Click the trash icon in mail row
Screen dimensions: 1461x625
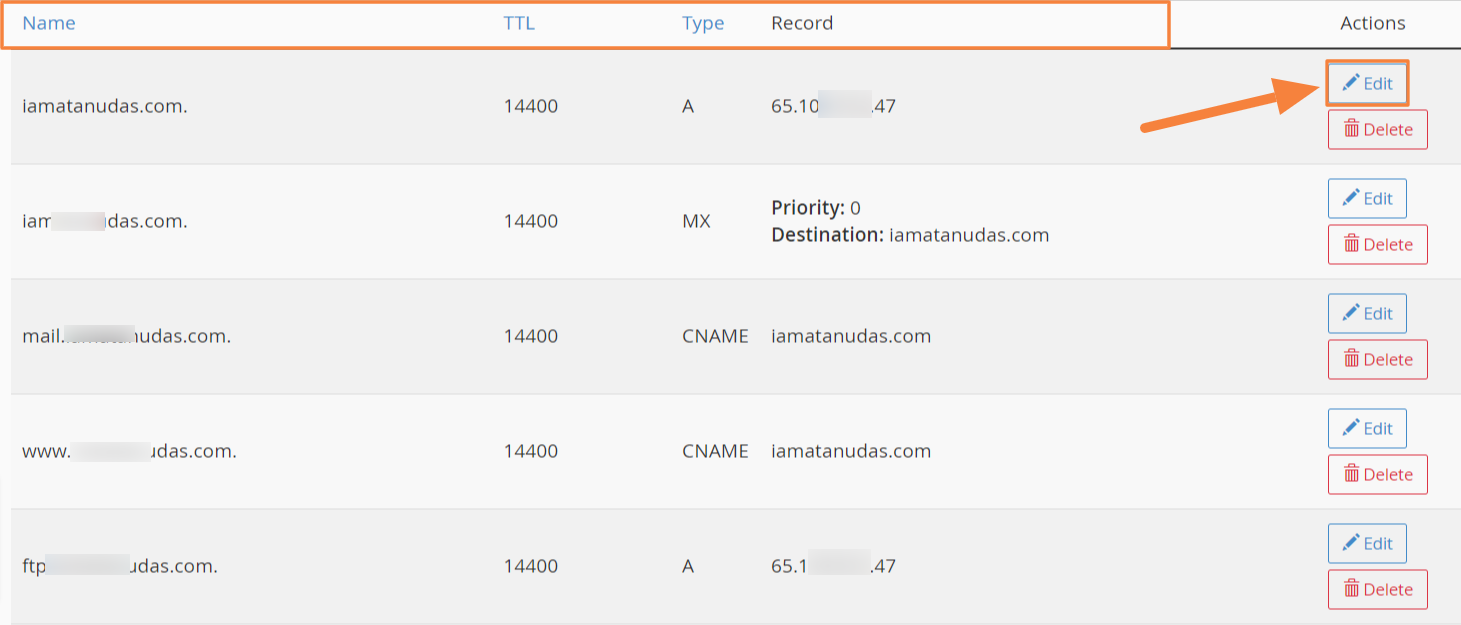[1352, 358]
